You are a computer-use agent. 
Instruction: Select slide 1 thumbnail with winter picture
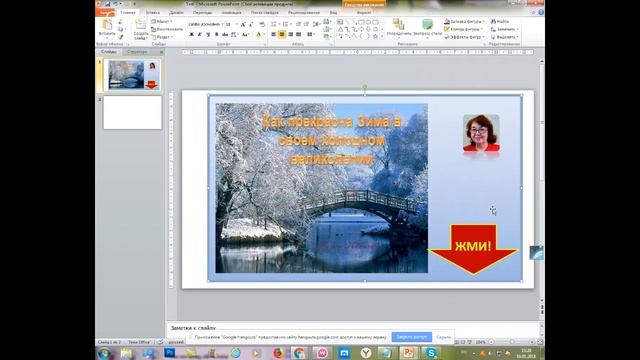tap(132, 75)
